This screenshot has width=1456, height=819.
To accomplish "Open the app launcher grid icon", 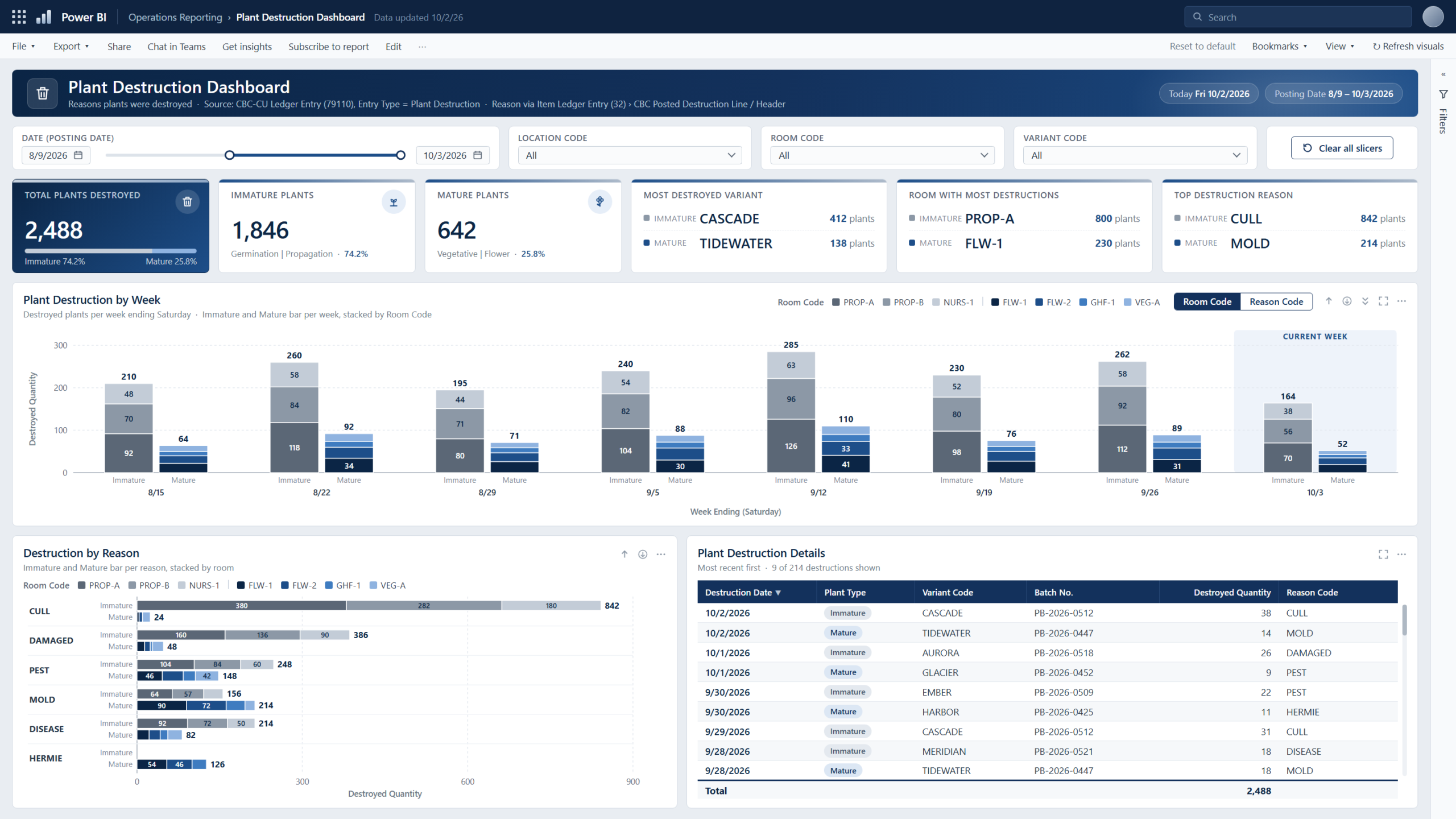I will [x=19, y=17].
